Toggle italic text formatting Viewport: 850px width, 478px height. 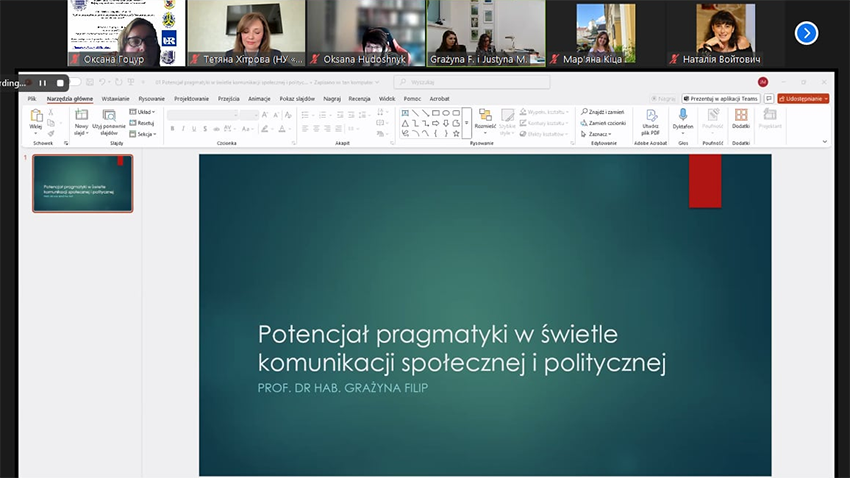click(x=184, y=129)
